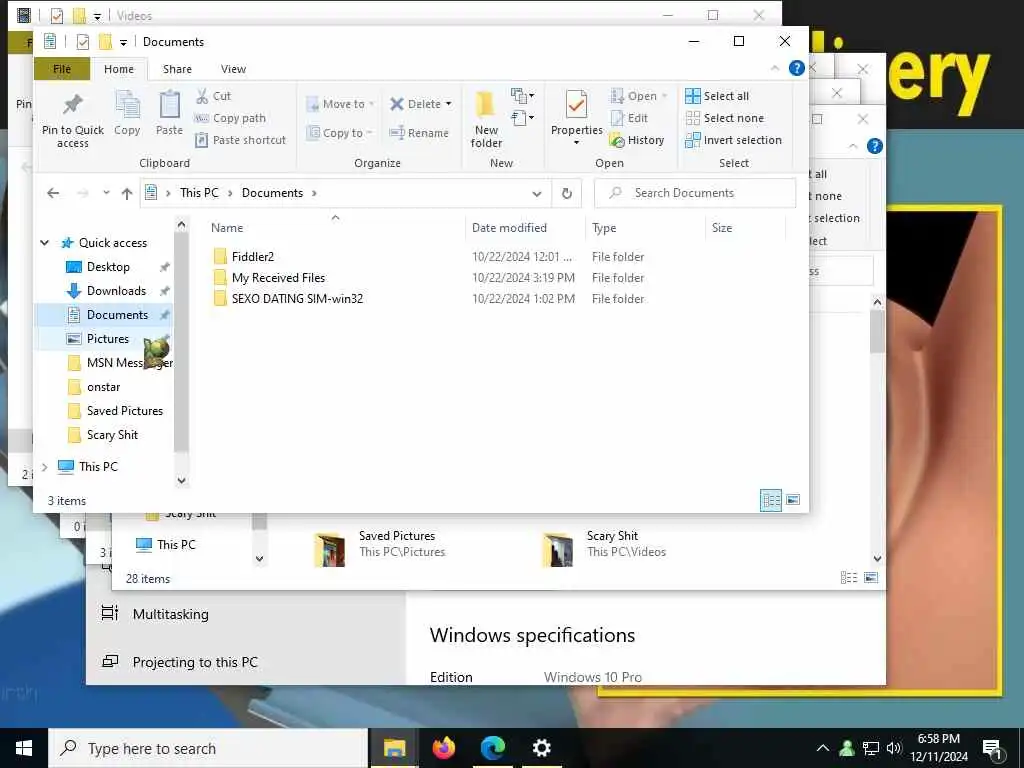
Task: Switch to the details view layout icon
Action: (x=771, y=500)
